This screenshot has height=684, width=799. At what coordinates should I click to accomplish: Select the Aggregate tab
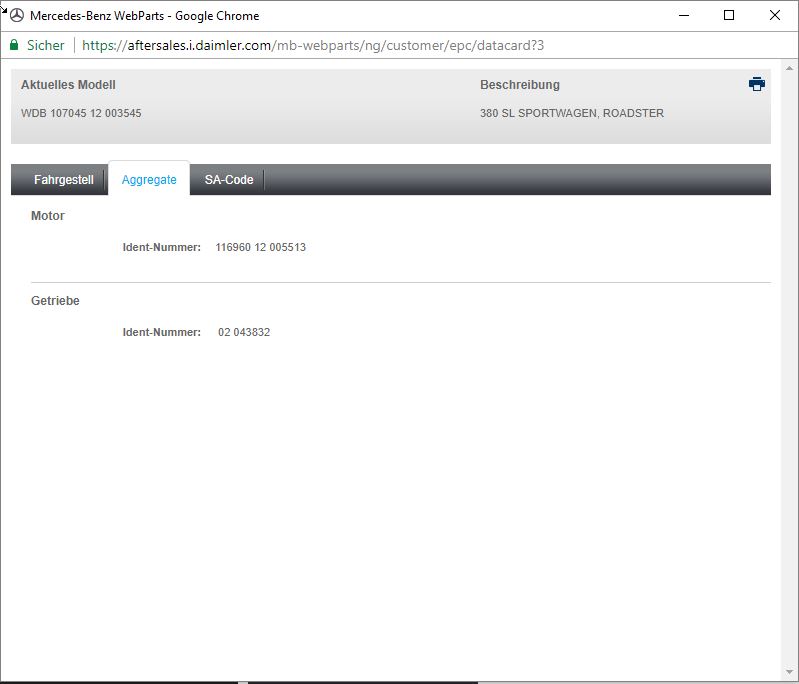coord(149,180)
